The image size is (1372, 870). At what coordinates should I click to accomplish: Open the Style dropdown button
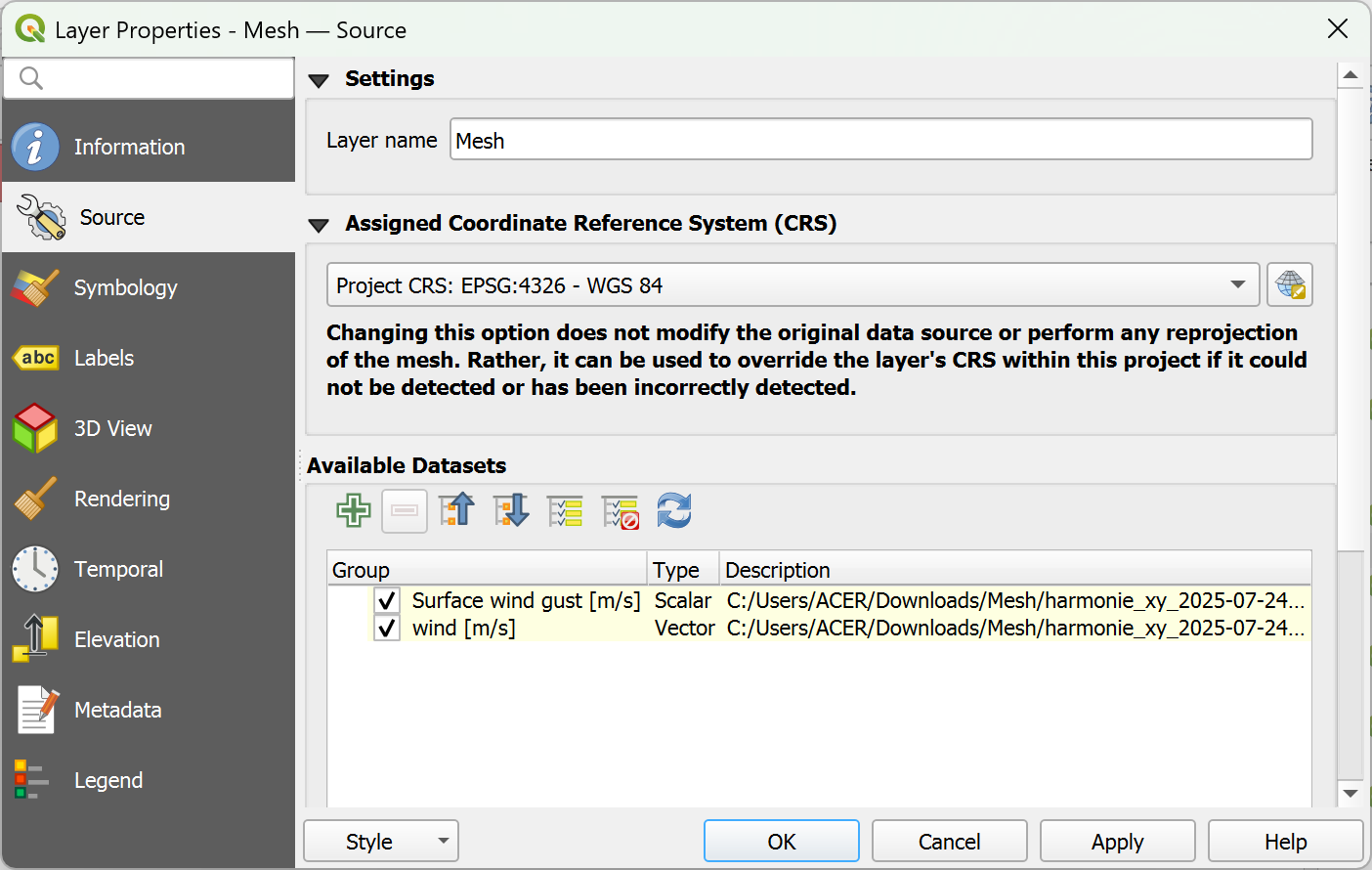point(381,841)
